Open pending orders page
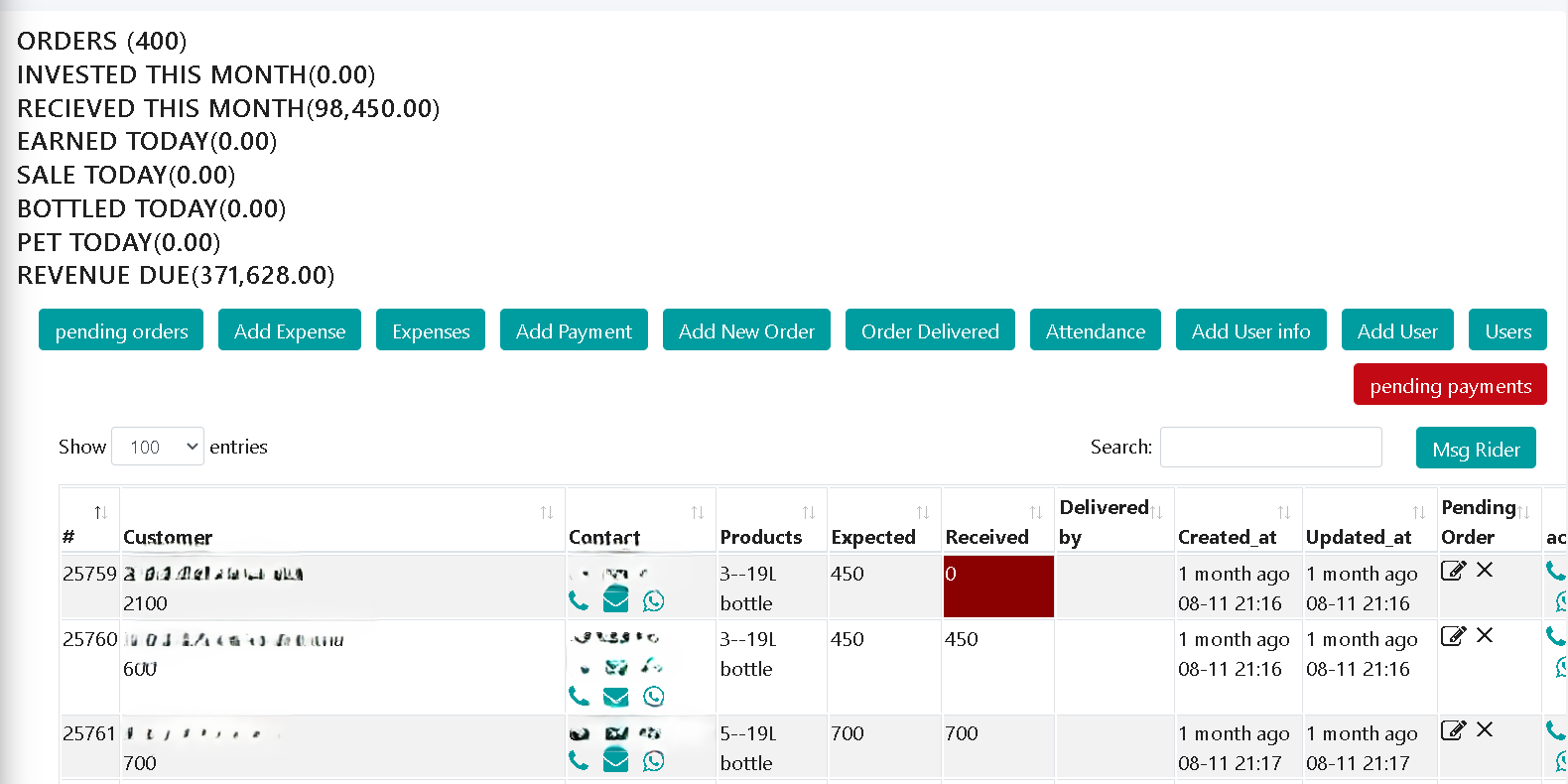Image resolution: width=1568 pixels, height=784 pixels. [121, 329]
